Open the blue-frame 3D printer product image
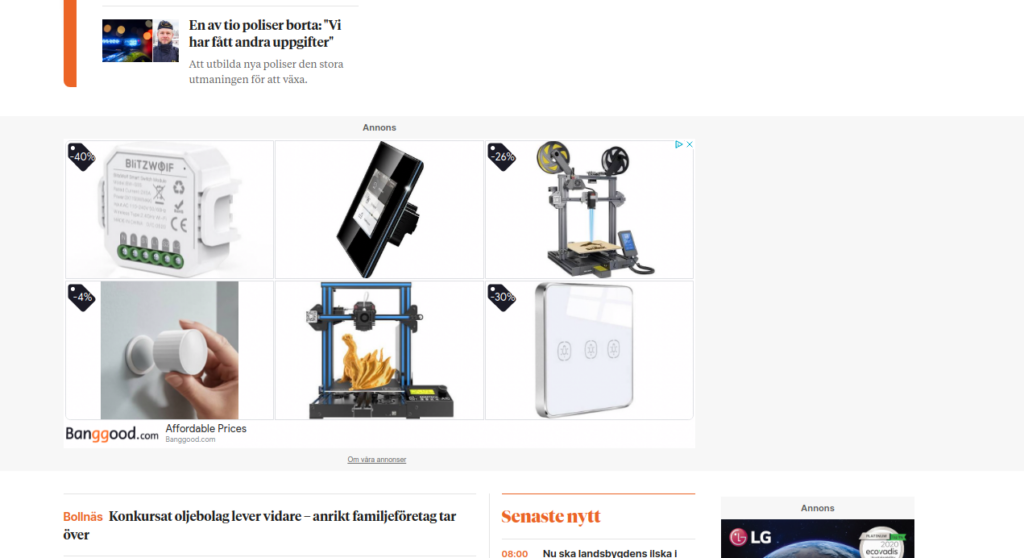The width and height of the screenshot is (1024, 558). pyautogui.click(x=379, y=350)
